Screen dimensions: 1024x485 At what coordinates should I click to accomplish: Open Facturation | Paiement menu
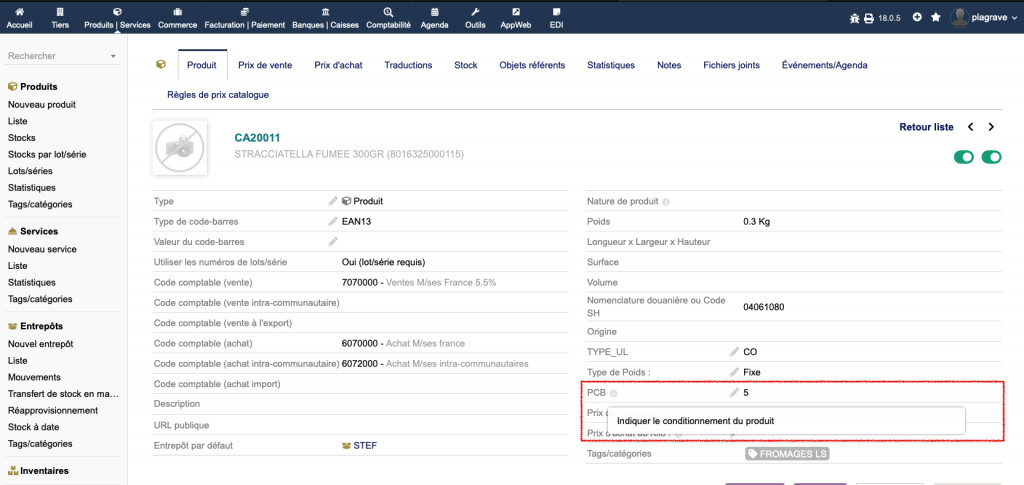(245, 18)
